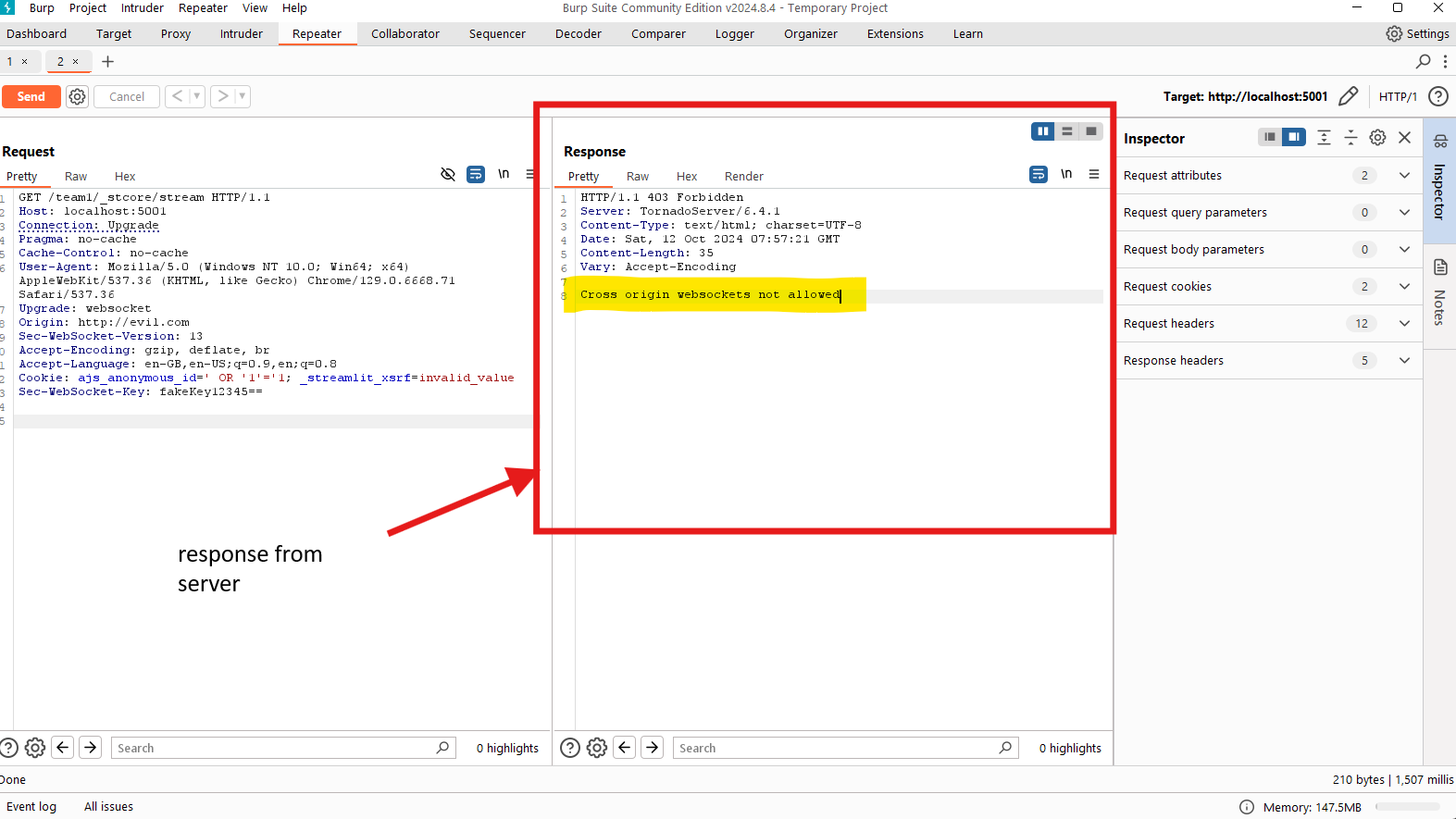
Task: Open the Repeater send settings gear
Action: pos(78,96)
